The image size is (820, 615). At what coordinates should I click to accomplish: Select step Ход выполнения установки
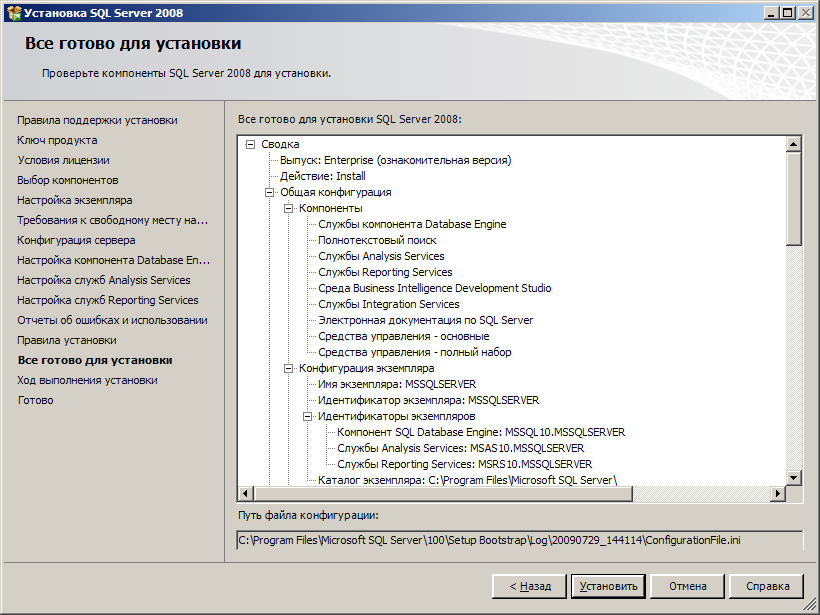pyautogui.click(x=87, y=380)
